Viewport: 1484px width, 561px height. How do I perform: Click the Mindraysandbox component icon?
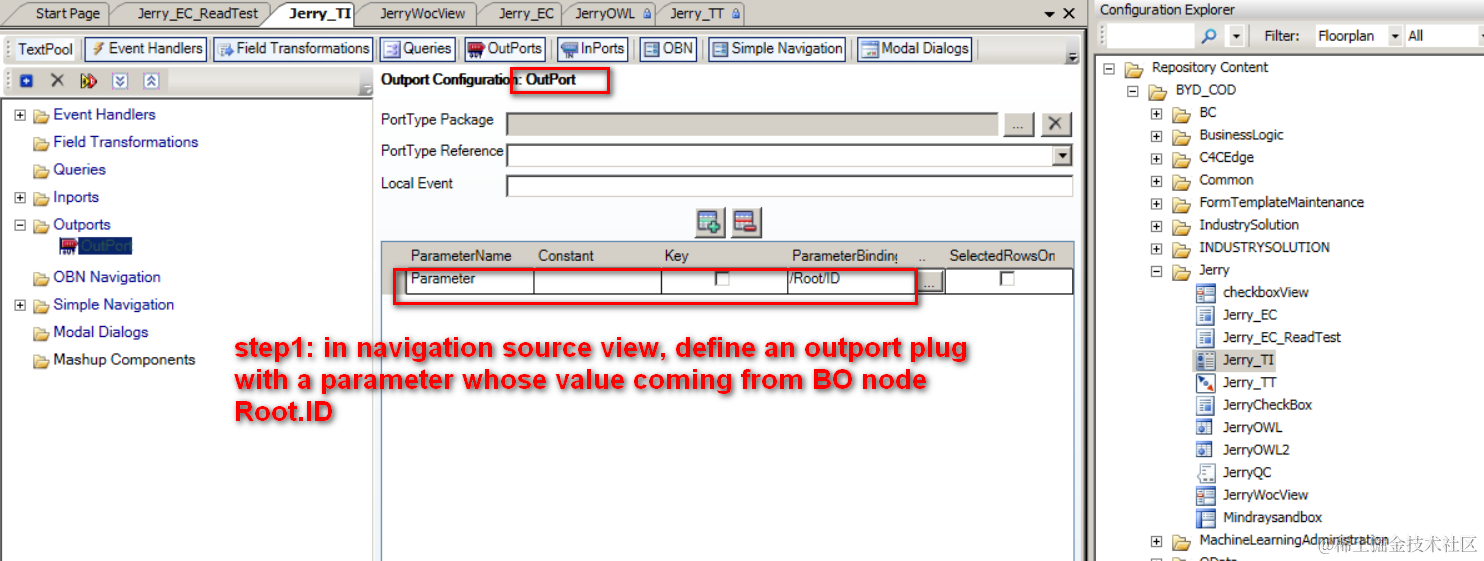coord(1206,518)
